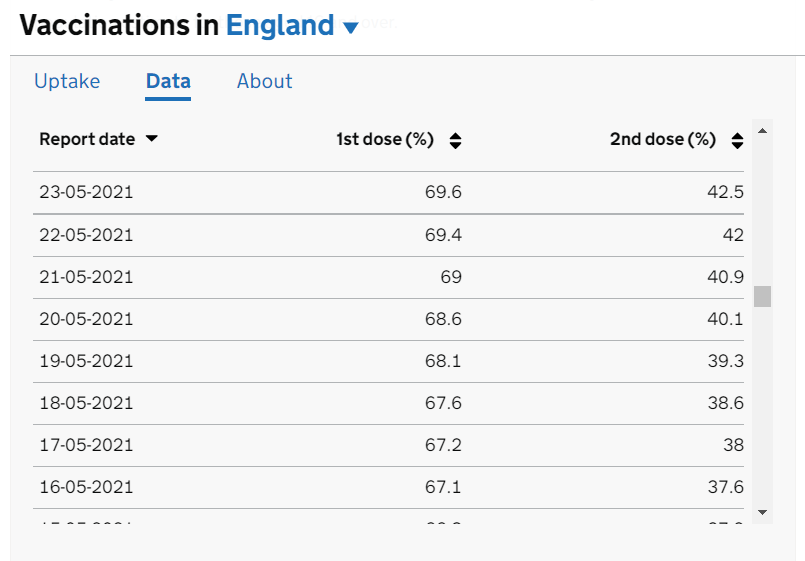Select the Data tab

click(168, 81)
